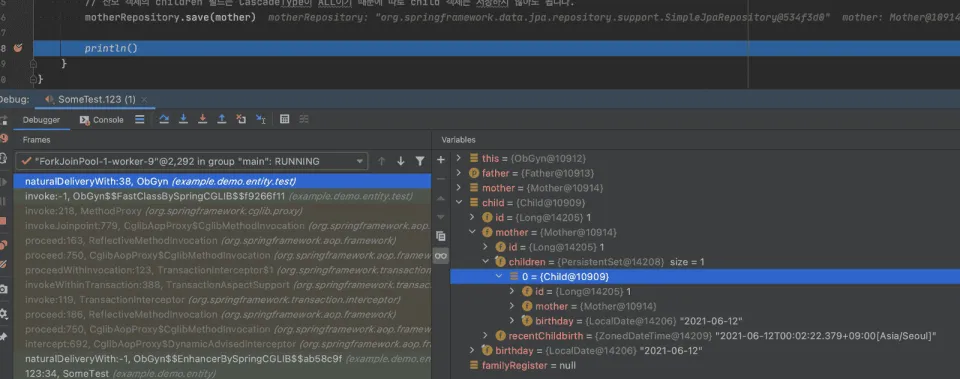Switch to the Debugger tab
Viewport: 960px width, 379px height.
[41, 120]
